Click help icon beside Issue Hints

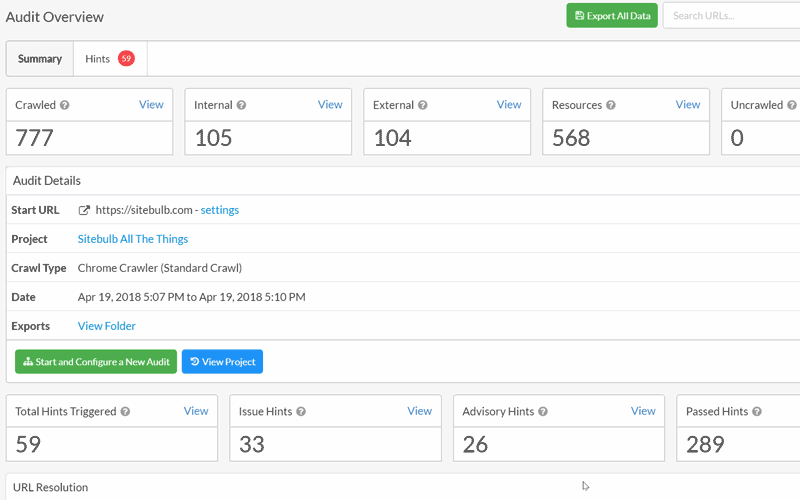click(x=301, y=411)
